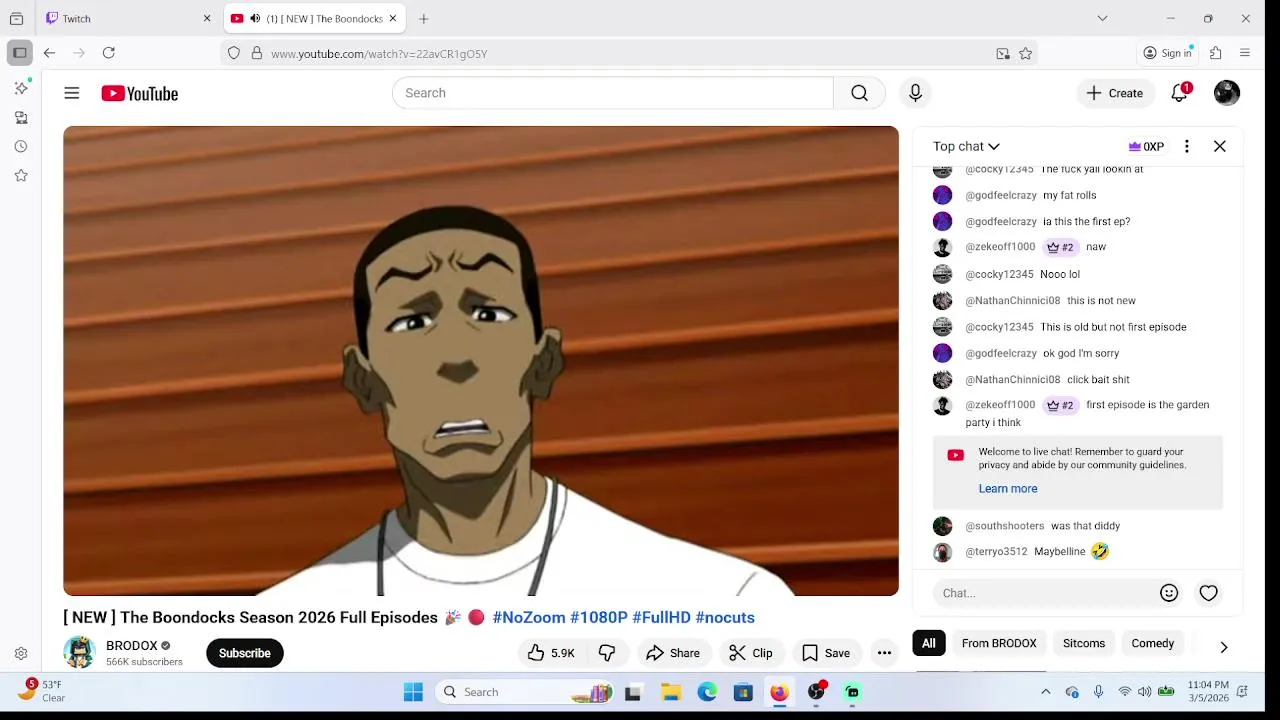1280x720 pixels.
Task: Select the Boondocks YouTube tab
Action: pos(313,18)
